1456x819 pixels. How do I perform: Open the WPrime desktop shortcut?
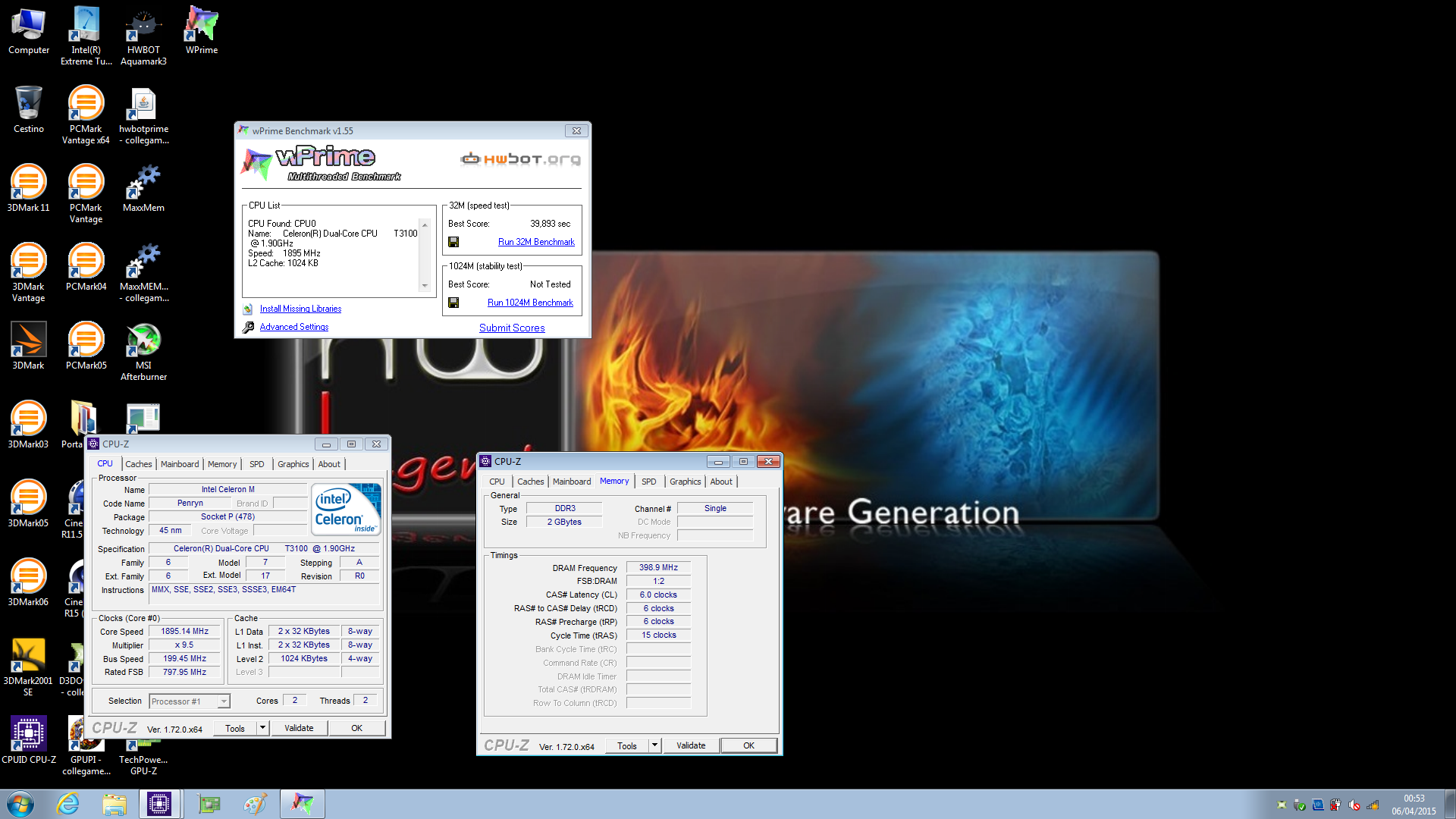click(201, 31)
